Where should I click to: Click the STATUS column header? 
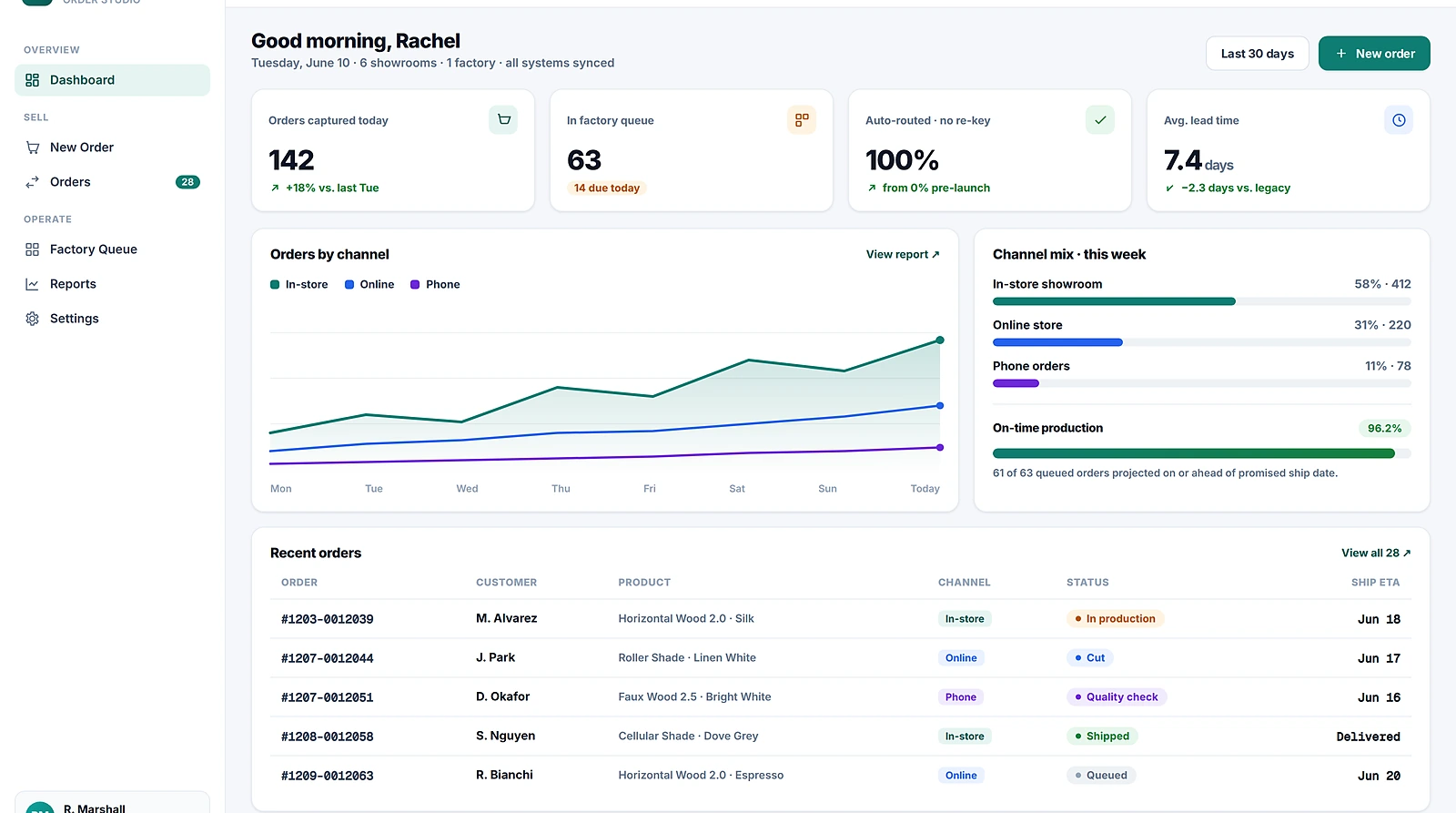[x=1087, y=583]
